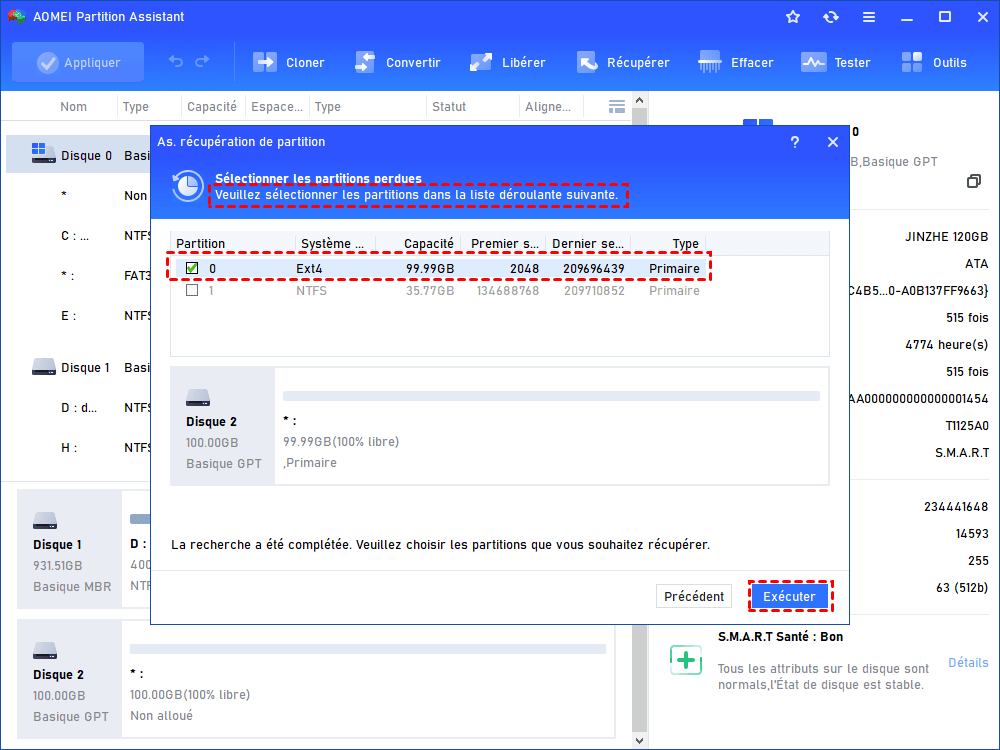Click the column settings list icon

point(617,107)
